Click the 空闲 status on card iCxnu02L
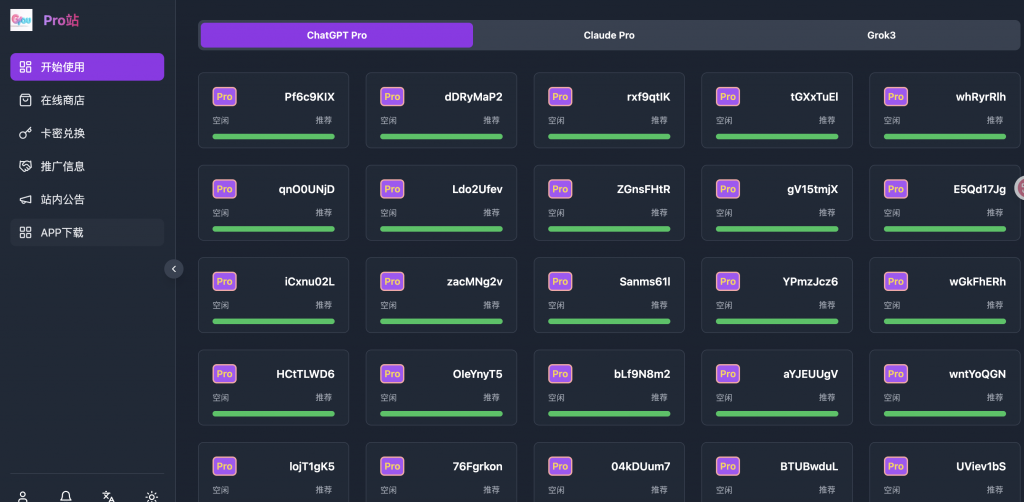This screenshot has height=502, width=1024. [x=221, y=305]
